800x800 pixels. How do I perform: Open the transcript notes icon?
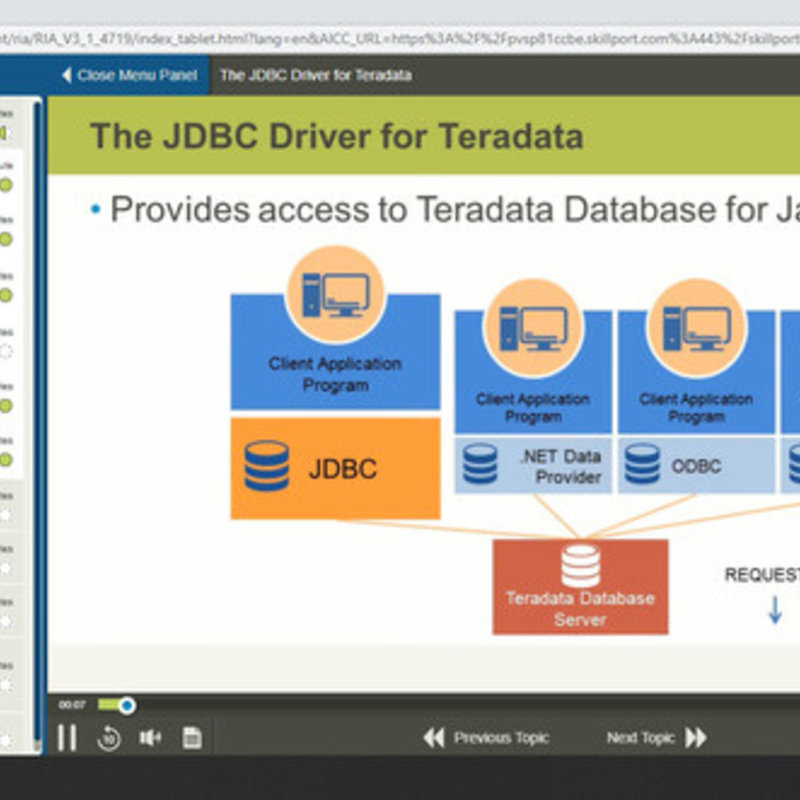[192, 737]
